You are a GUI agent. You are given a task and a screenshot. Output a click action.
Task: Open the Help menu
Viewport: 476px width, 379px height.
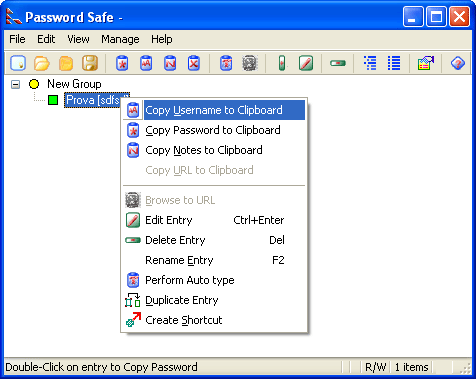point(162,39)
